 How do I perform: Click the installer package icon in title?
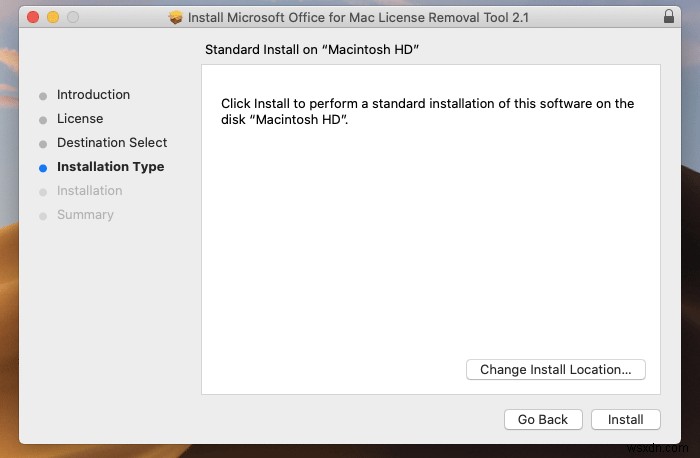point(175,17)
